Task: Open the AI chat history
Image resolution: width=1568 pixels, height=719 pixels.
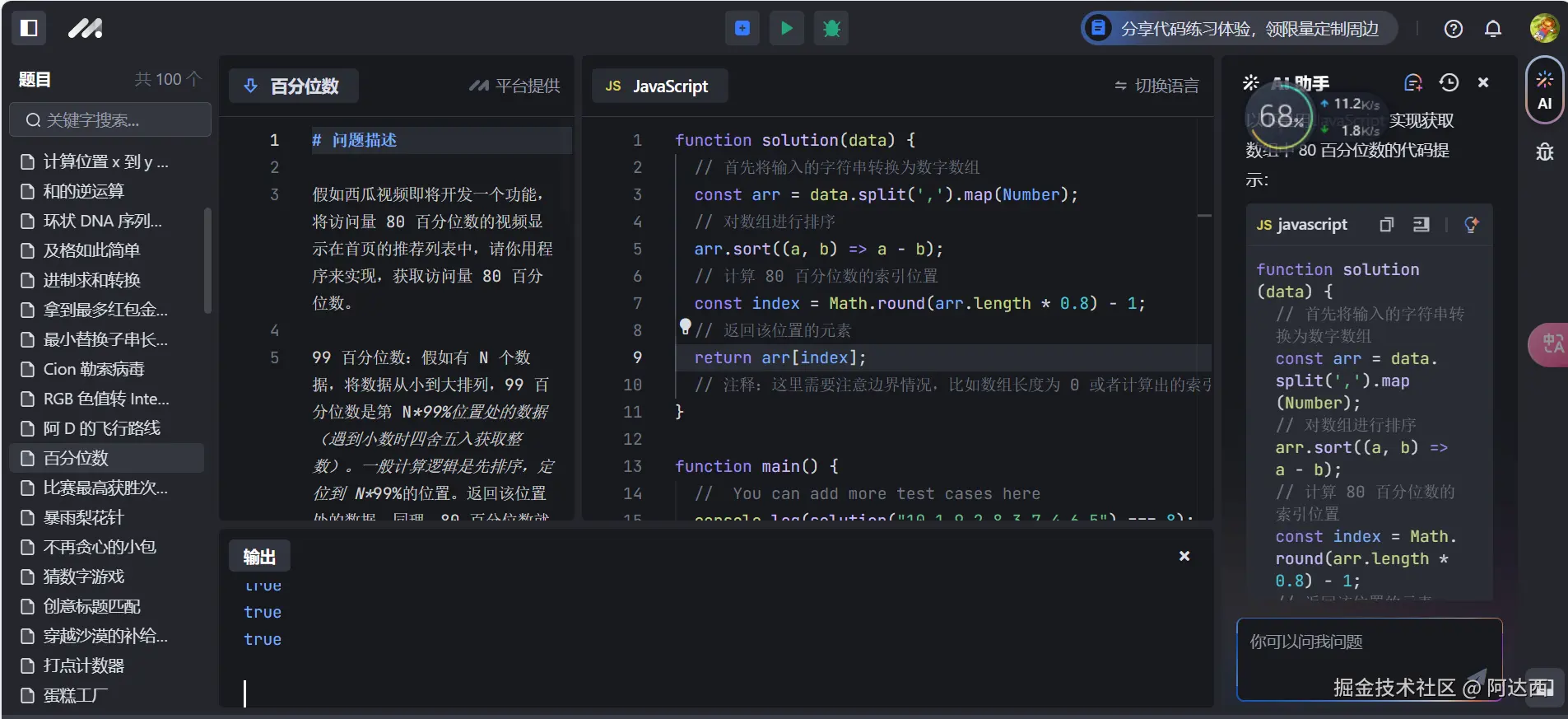Action: pos(1449,82)
